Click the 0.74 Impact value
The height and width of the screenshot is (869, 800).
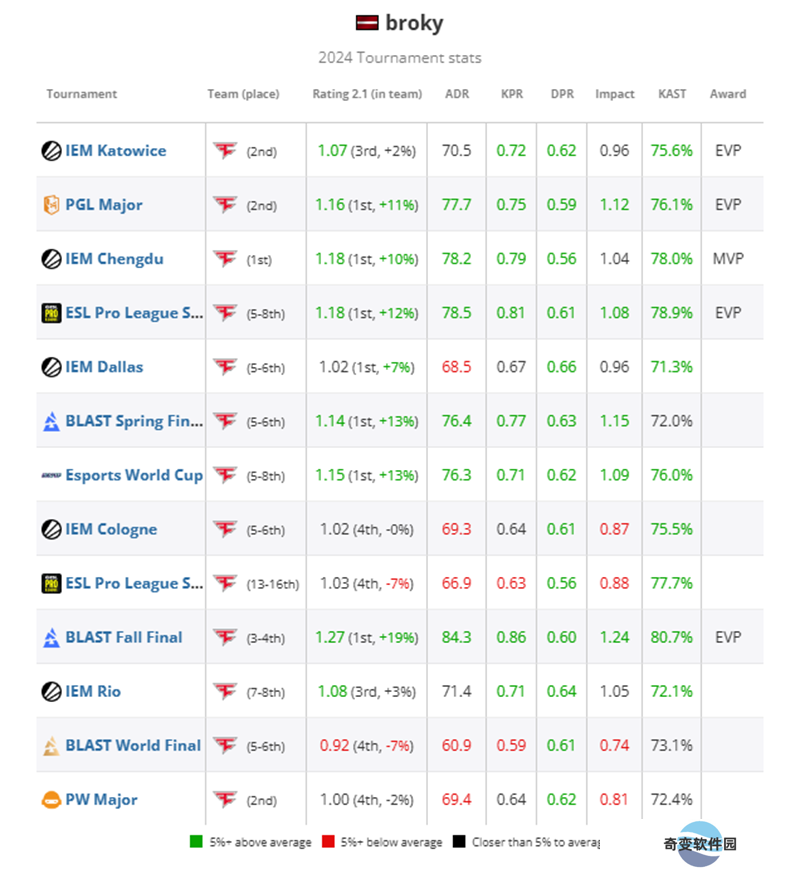(614, 746)
